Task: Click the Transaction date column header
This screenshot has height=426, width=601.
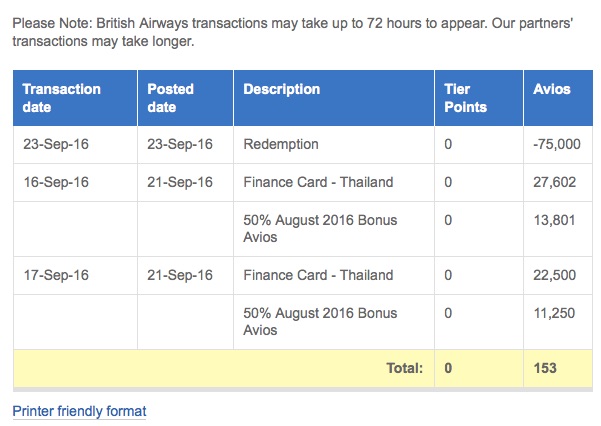Action: 75,98
